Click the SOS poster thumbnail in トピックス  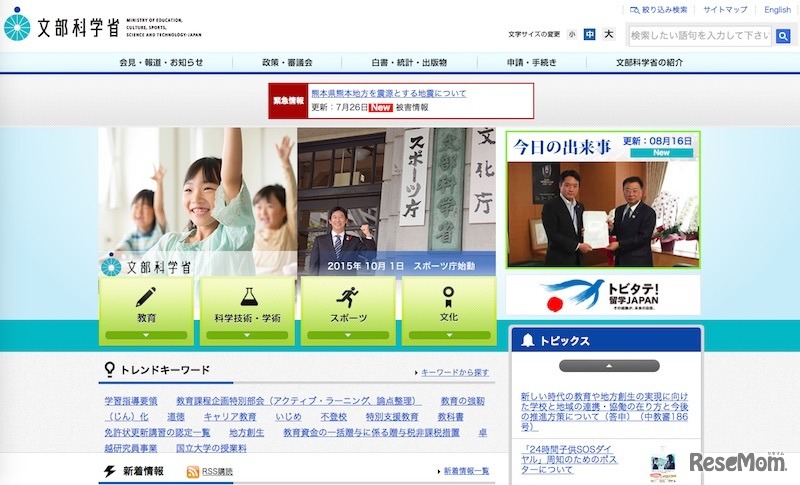(663, 465)
